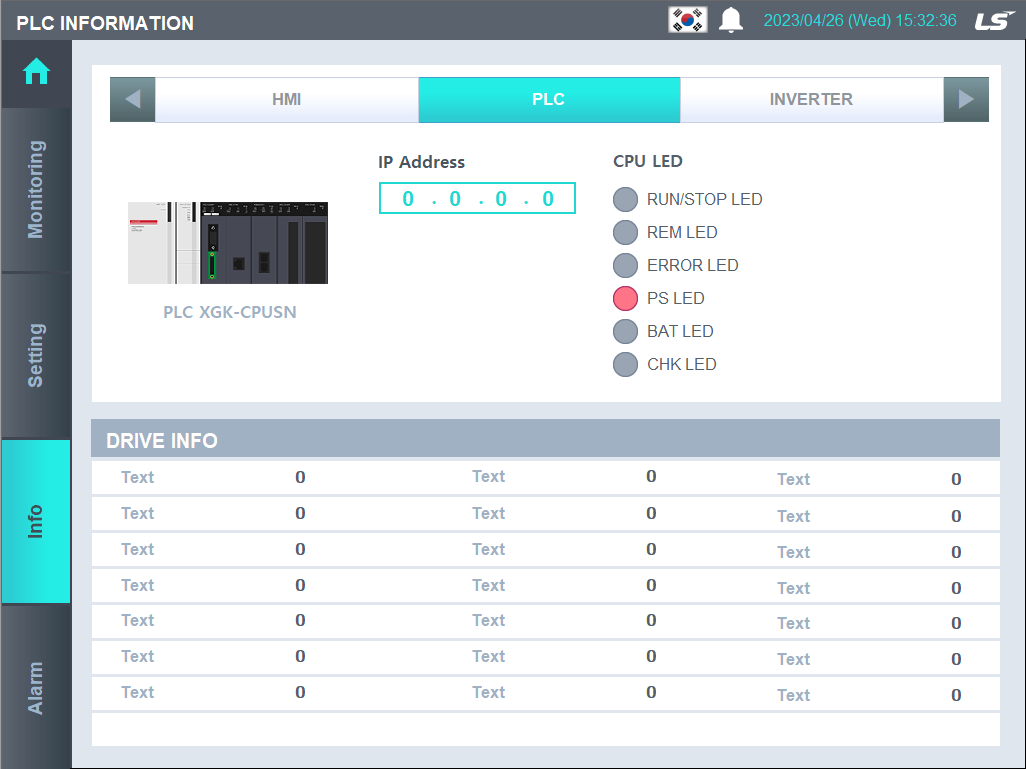Toggle the ERROR LED indicator

click(625, 265)
